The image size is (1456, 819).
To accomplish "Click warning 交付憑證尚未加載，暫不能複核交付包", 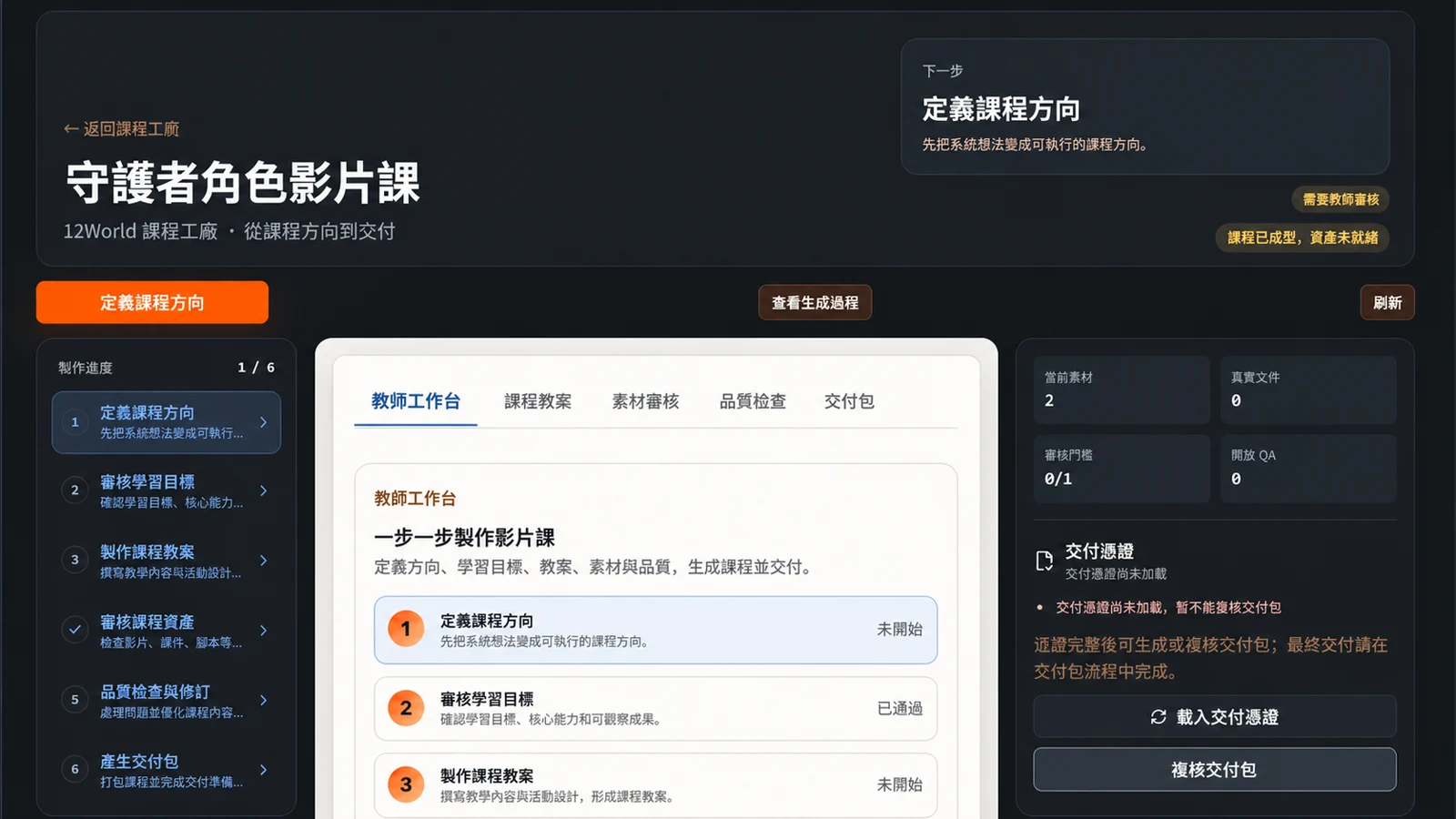I will 1168,607.
